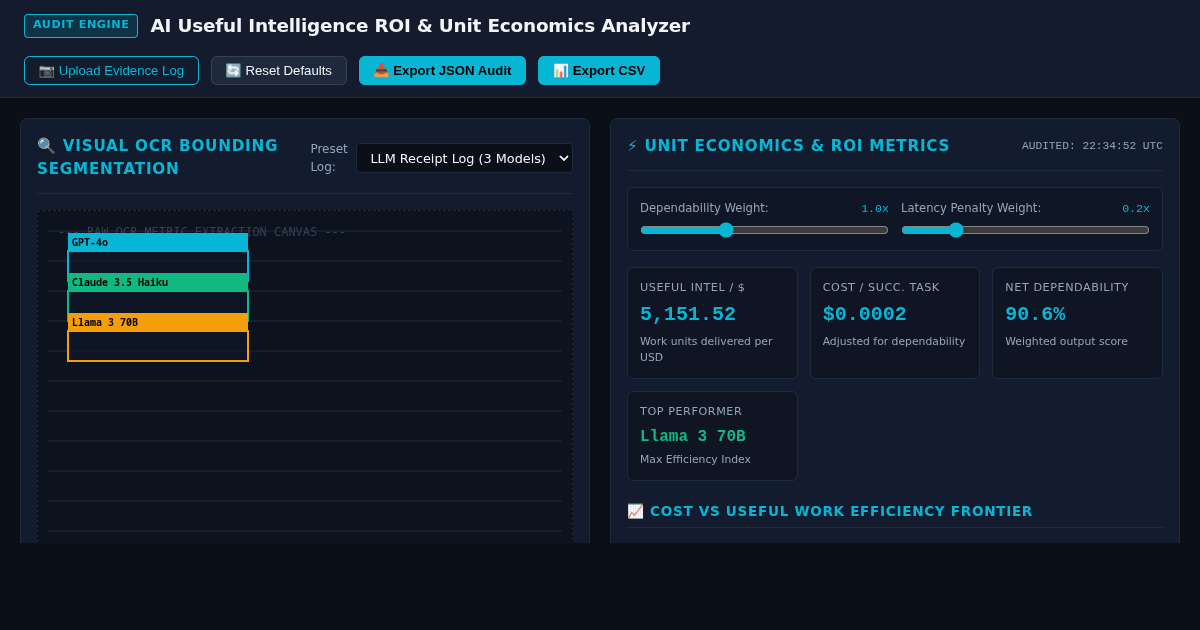The width and height of the screenshot is (1200, 630).
Task: Select the GPT-4o bounding box label
Action: point(158,242)
